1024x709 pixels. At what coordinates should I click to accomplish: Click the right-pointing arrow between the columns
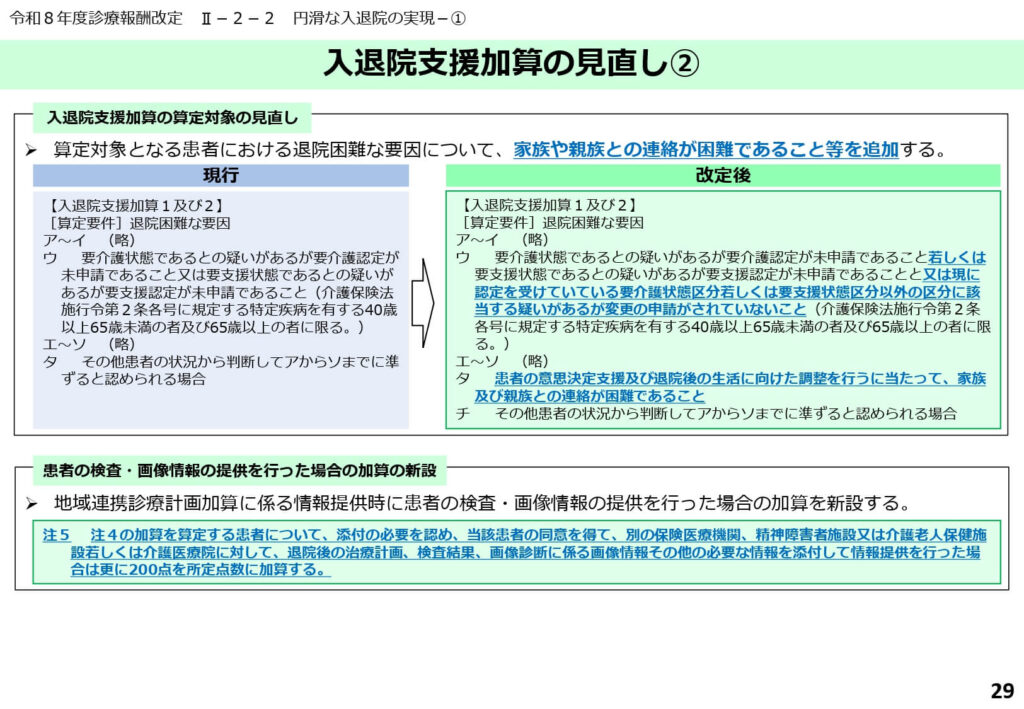(423, 298)
